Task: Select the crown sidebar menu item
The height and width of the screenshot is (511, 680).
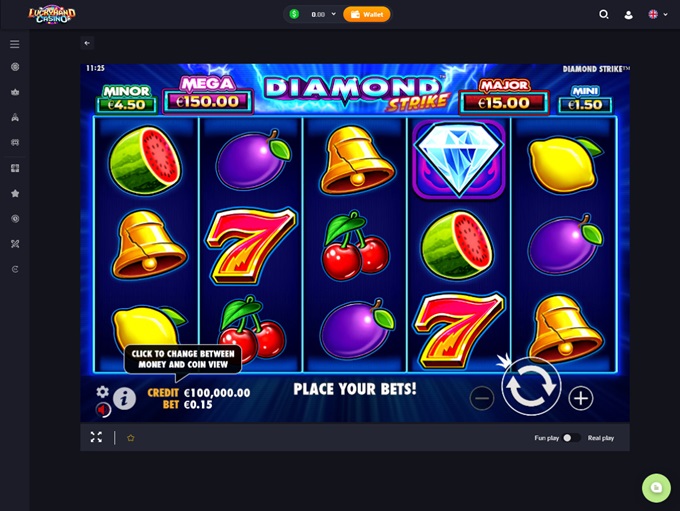Action: coord(15,92)
